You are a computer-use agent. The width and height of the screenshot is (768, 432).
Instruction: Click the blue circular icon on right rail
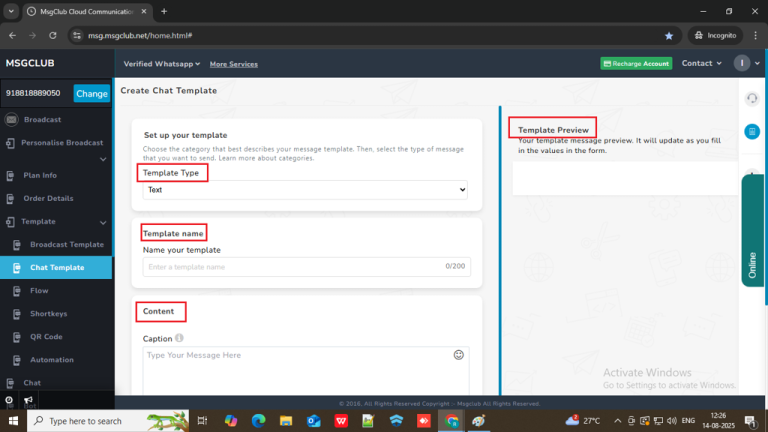click(751, 132)
